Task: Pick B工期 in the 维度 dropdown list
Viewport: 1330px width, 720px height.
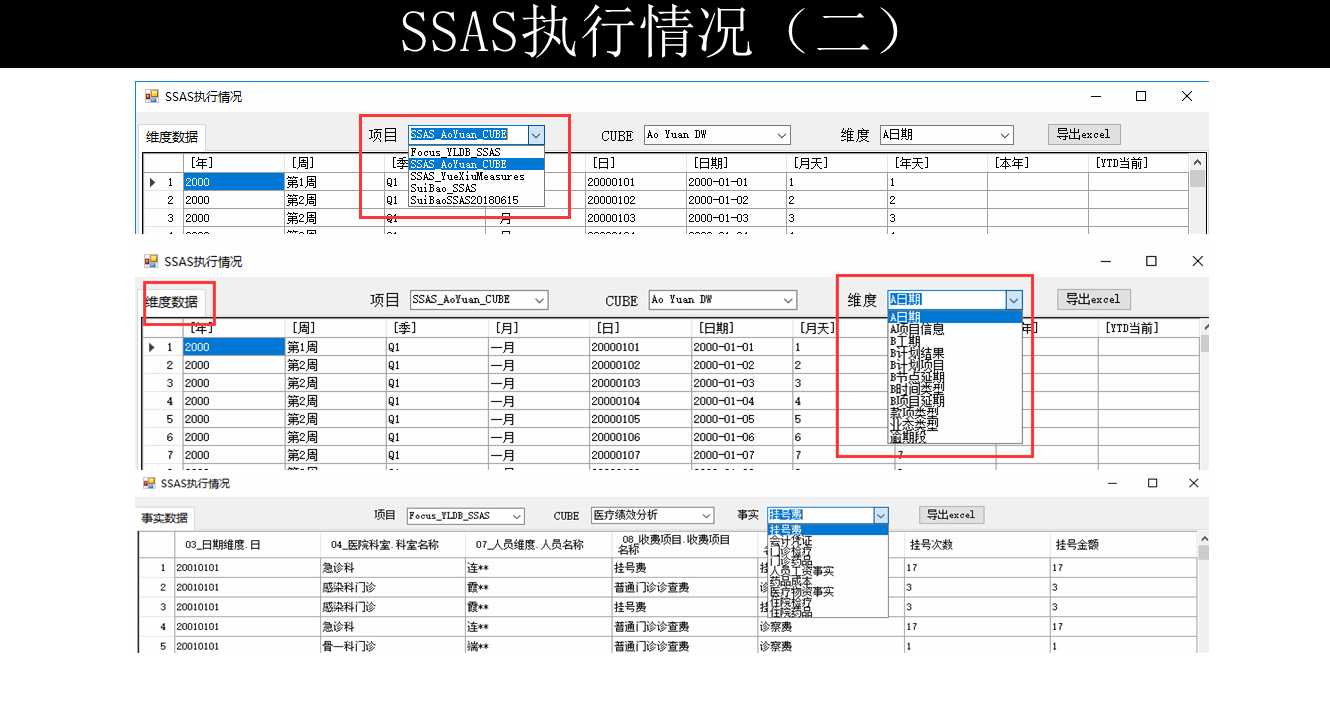Action: coord(954,341)
